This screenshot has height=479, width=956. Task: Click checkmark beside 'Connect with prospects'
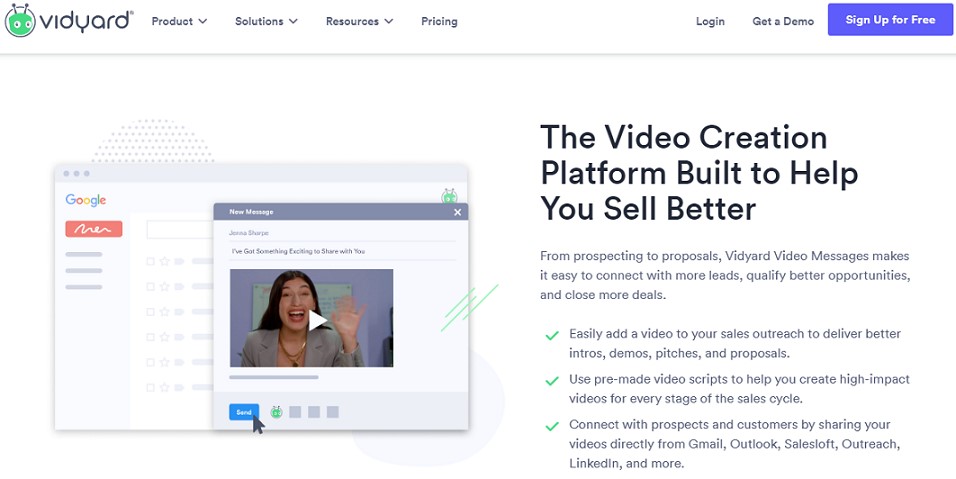tap(552, 426)
